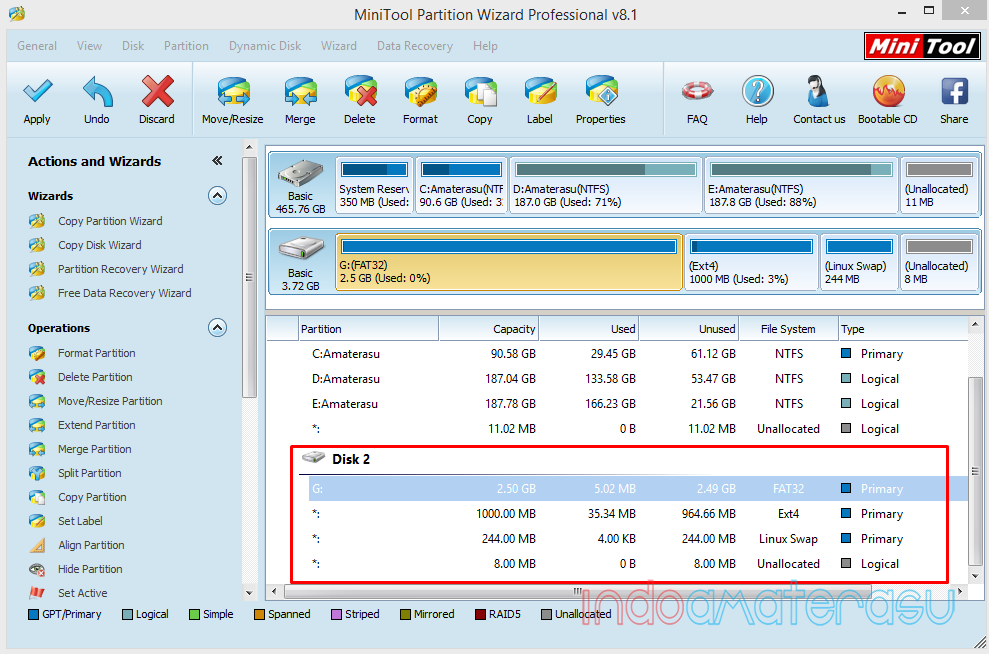This screenshot has height=654, width=989.
Task: Open the Help menu
Action: [x=485, y=46]
